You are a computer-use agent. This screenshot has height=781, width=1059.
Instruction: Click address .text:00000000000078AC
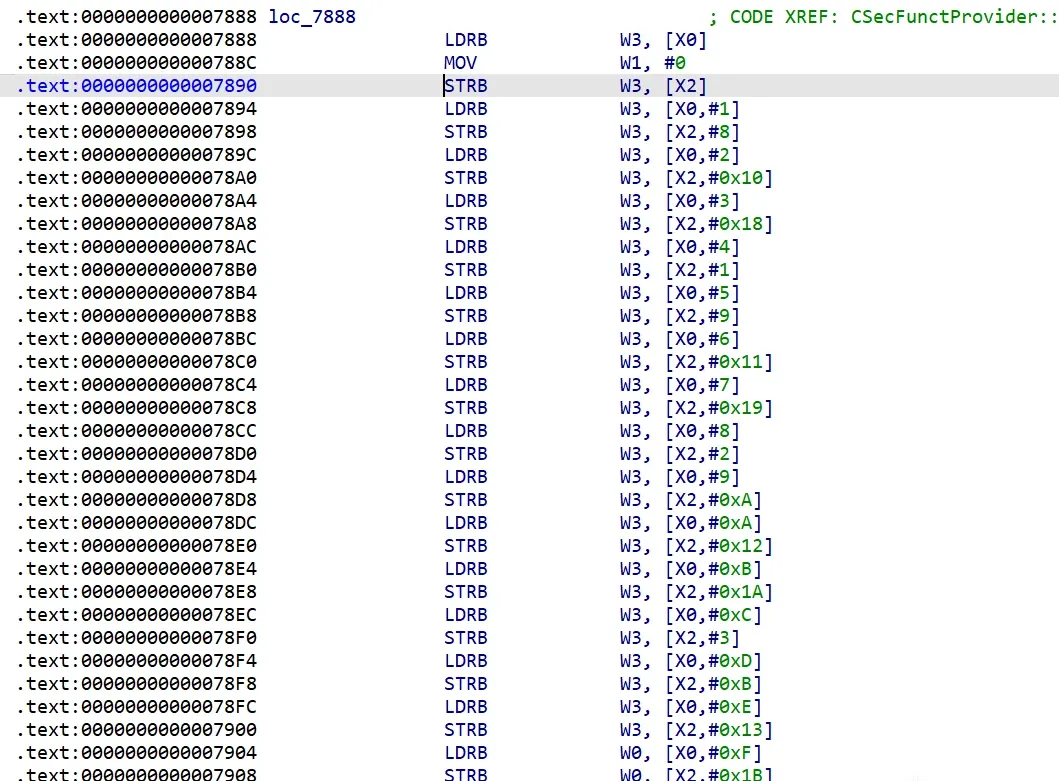click(x=136, y=247)
